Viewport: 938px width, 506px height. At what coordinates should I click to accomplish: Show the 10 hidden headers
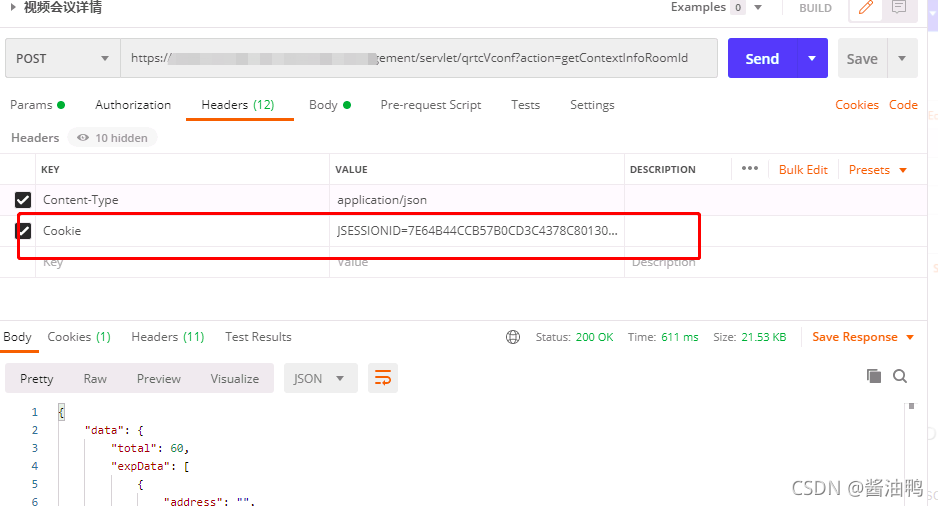112,138
